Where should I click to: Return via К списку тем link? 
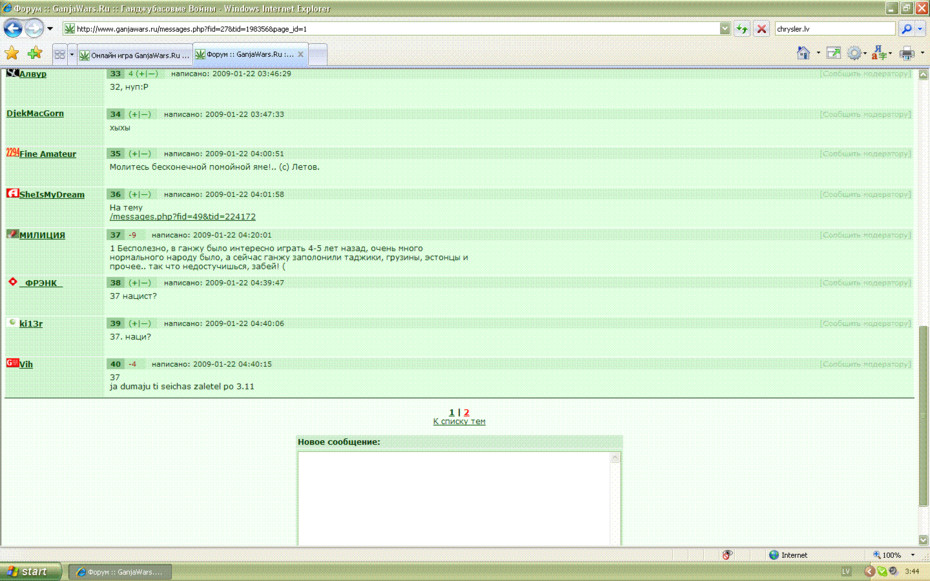459,422
